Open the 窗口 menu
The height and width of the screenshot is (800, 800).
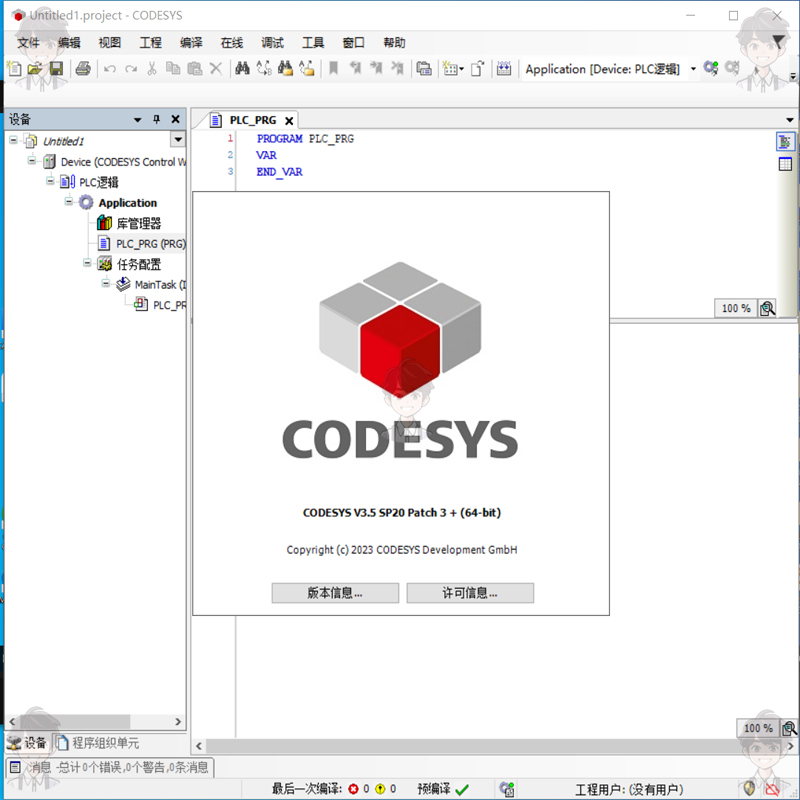point(354,42)
